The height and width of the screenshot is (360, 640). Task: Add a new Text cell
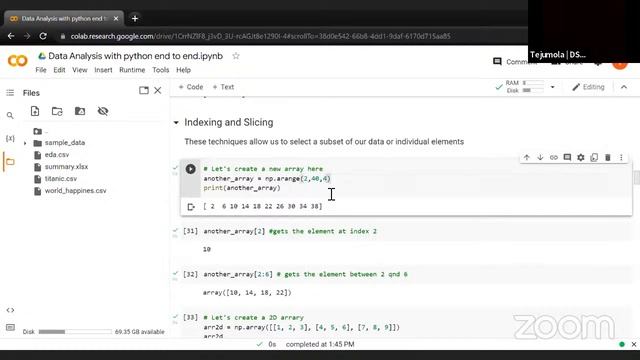click(223, 87)
